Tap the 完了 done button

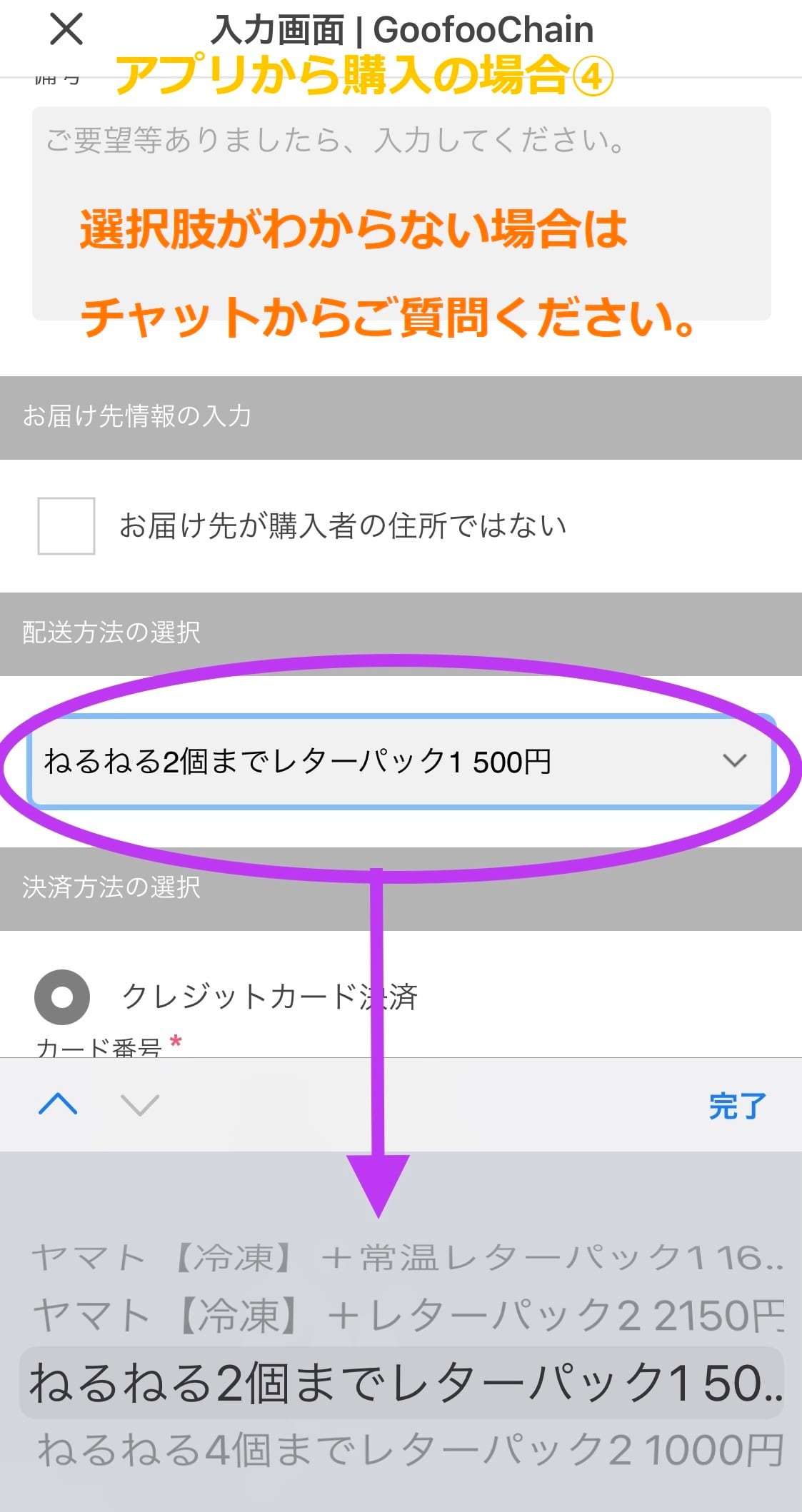pos(737,1106)
